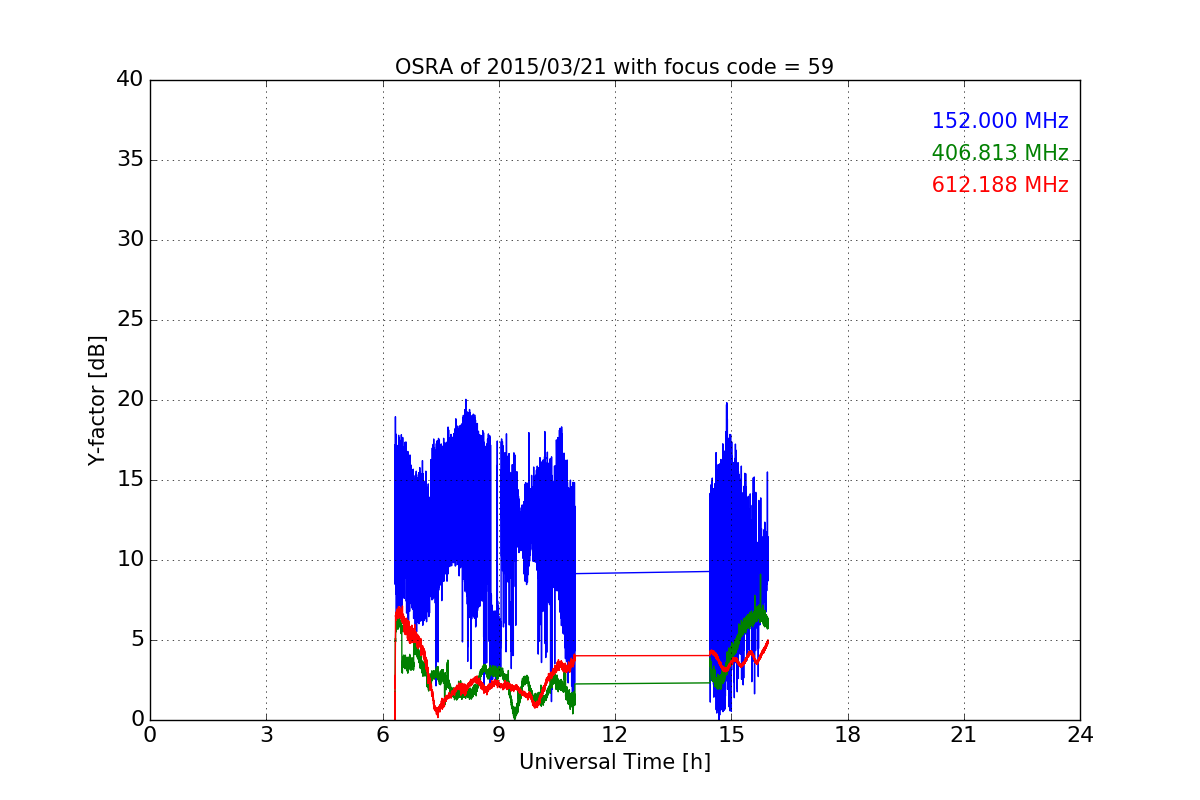
Task: Click the 'Universal Time [h]' axis label
Action: click(614, 762)
